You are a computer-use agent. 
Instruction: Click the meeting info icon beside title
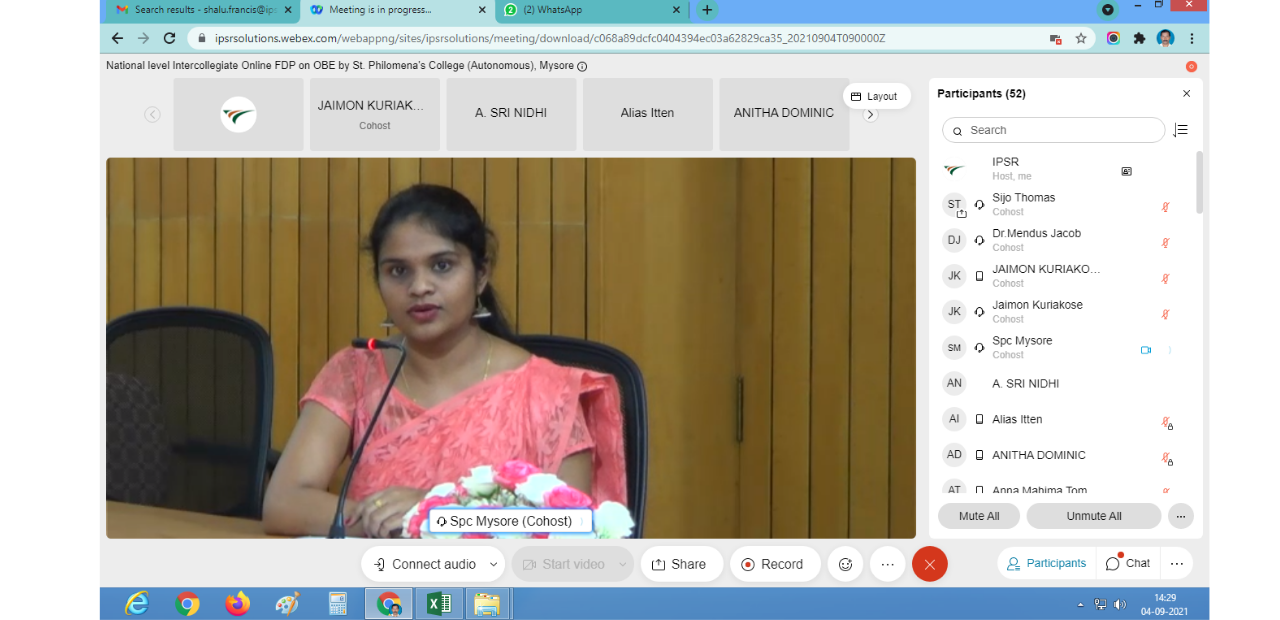point(582,66)
